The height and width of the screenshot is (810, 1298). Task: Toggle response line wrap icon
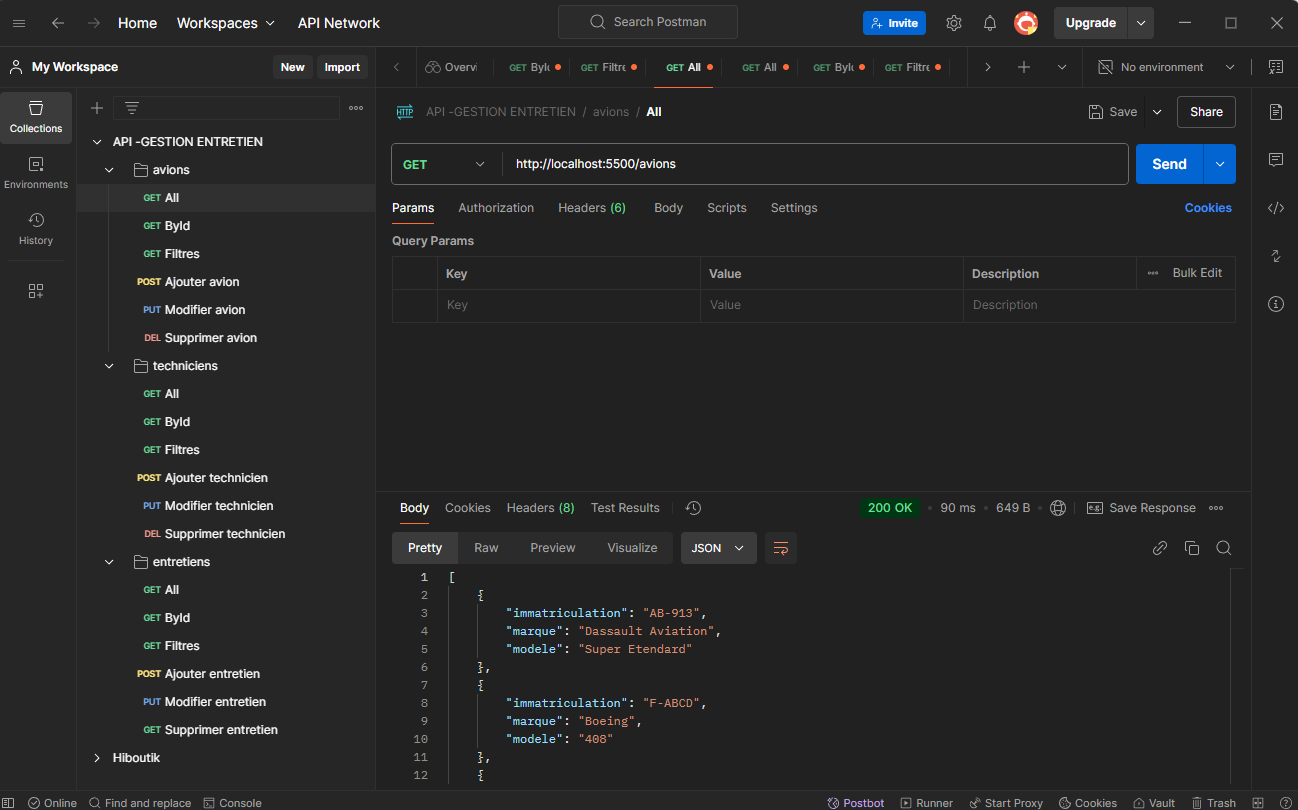pos(781,548)
